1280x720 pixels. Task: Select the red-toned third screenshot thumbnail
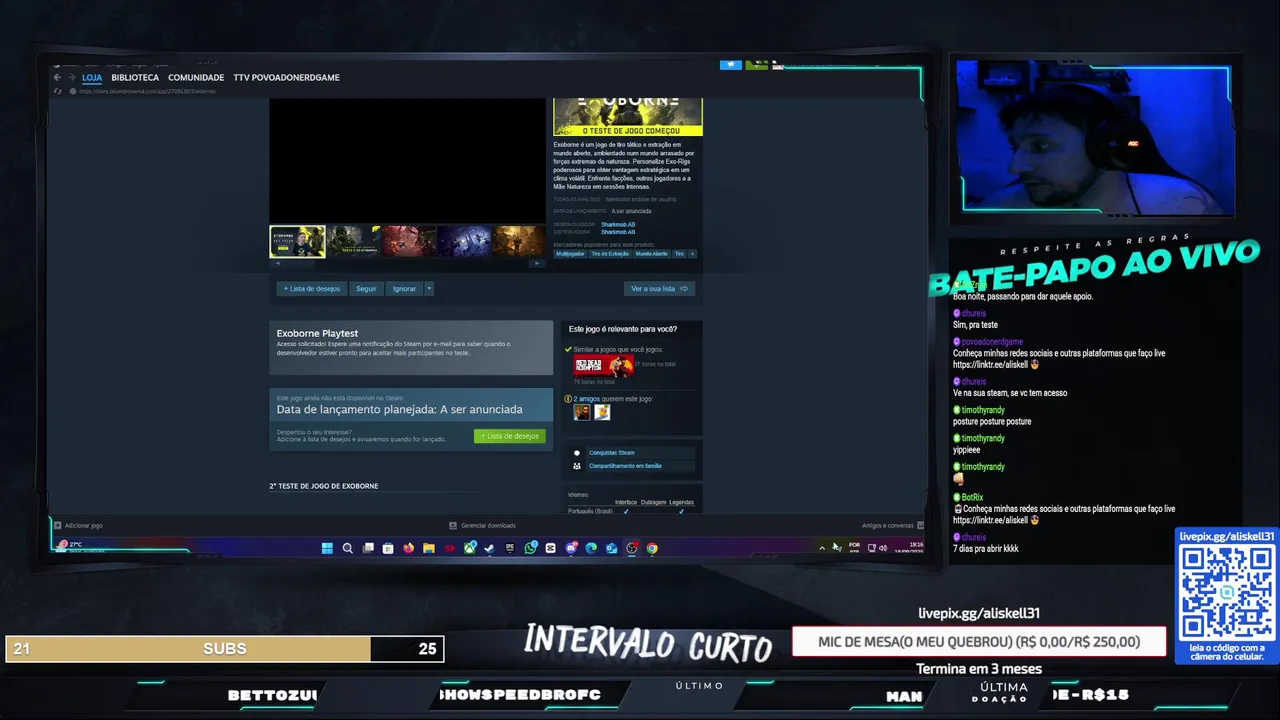click(x=408, y=241)
